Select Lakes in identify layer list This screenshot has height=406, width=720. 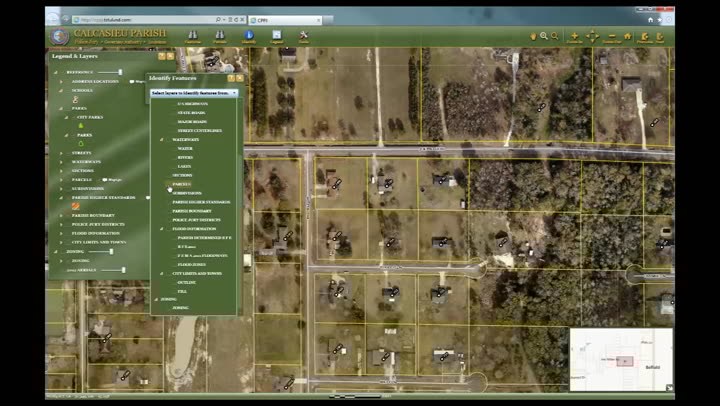coord(184,166)
